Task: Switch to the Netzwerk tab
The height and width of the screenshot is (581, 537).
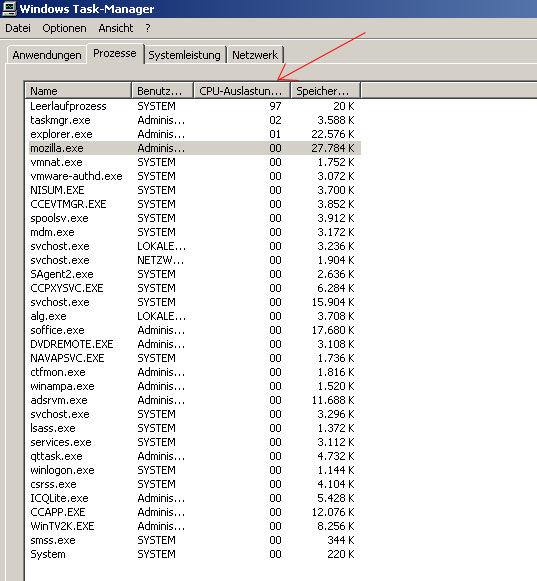Action: [x=255, y=55]
